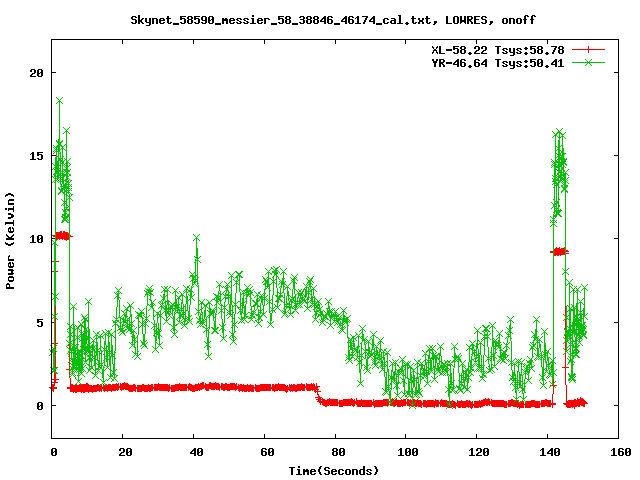The image size is (640, 480).
Task: Click the green spike point at 40 seconds
Action: 196,238
